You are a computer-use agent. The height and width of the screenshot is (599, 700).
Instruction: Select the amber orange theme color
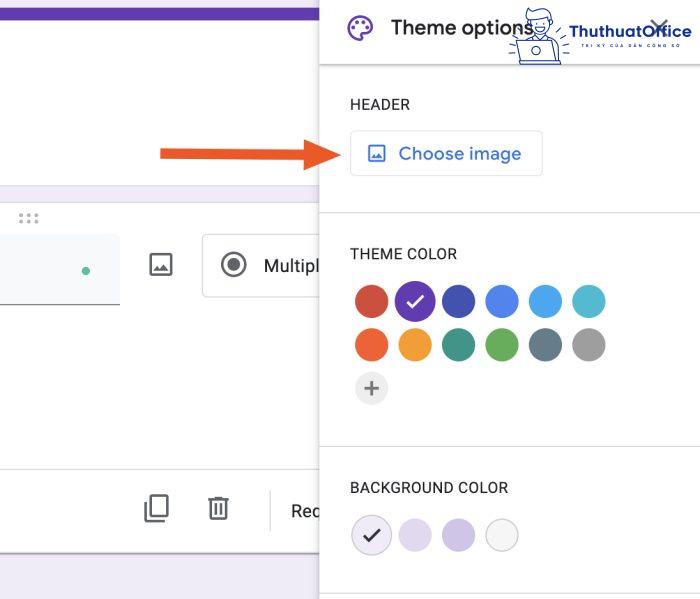point(415,345)
